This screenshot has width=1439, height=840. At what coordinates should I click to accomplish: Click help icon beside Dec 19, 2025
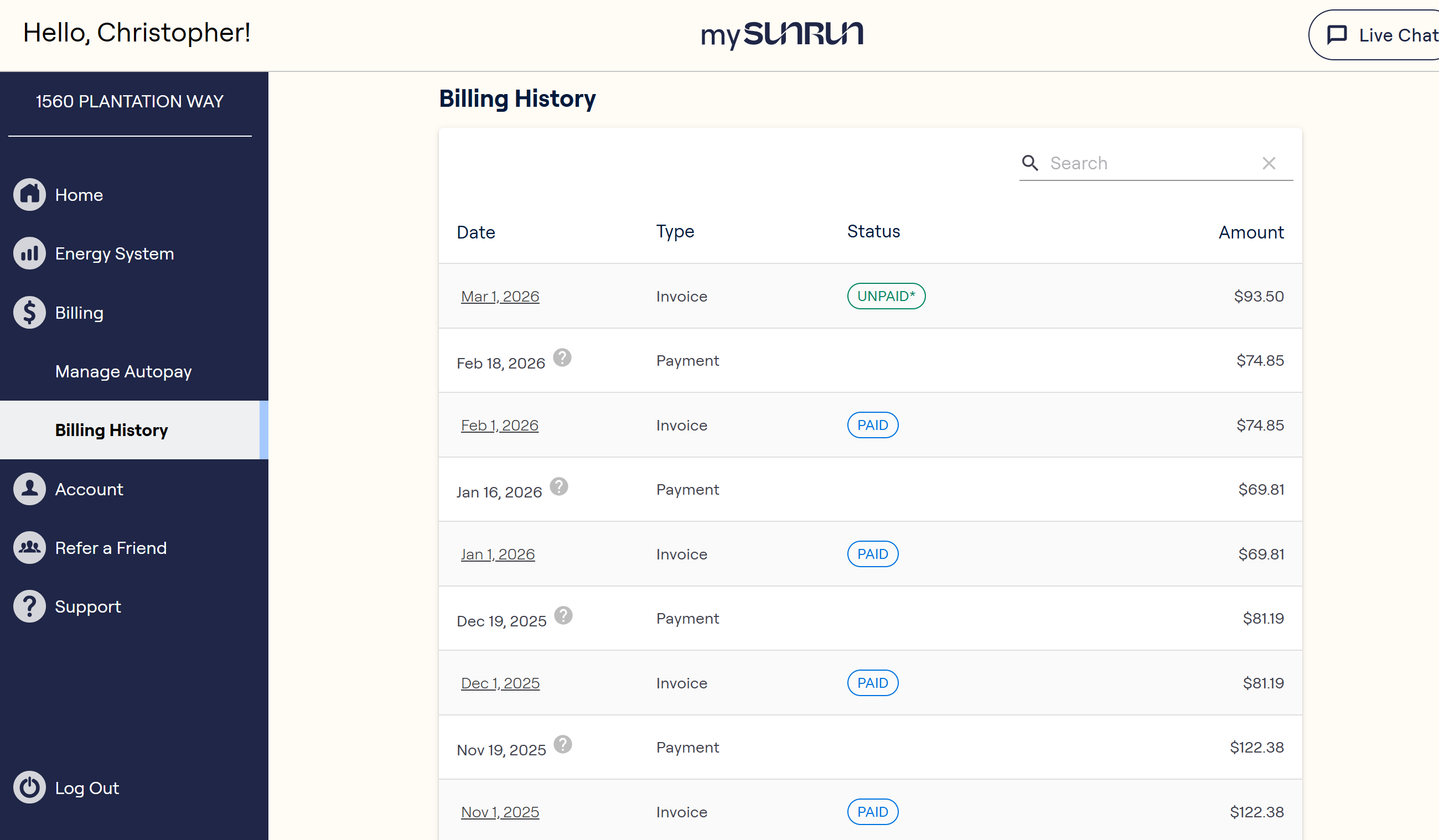click(563, 615)
